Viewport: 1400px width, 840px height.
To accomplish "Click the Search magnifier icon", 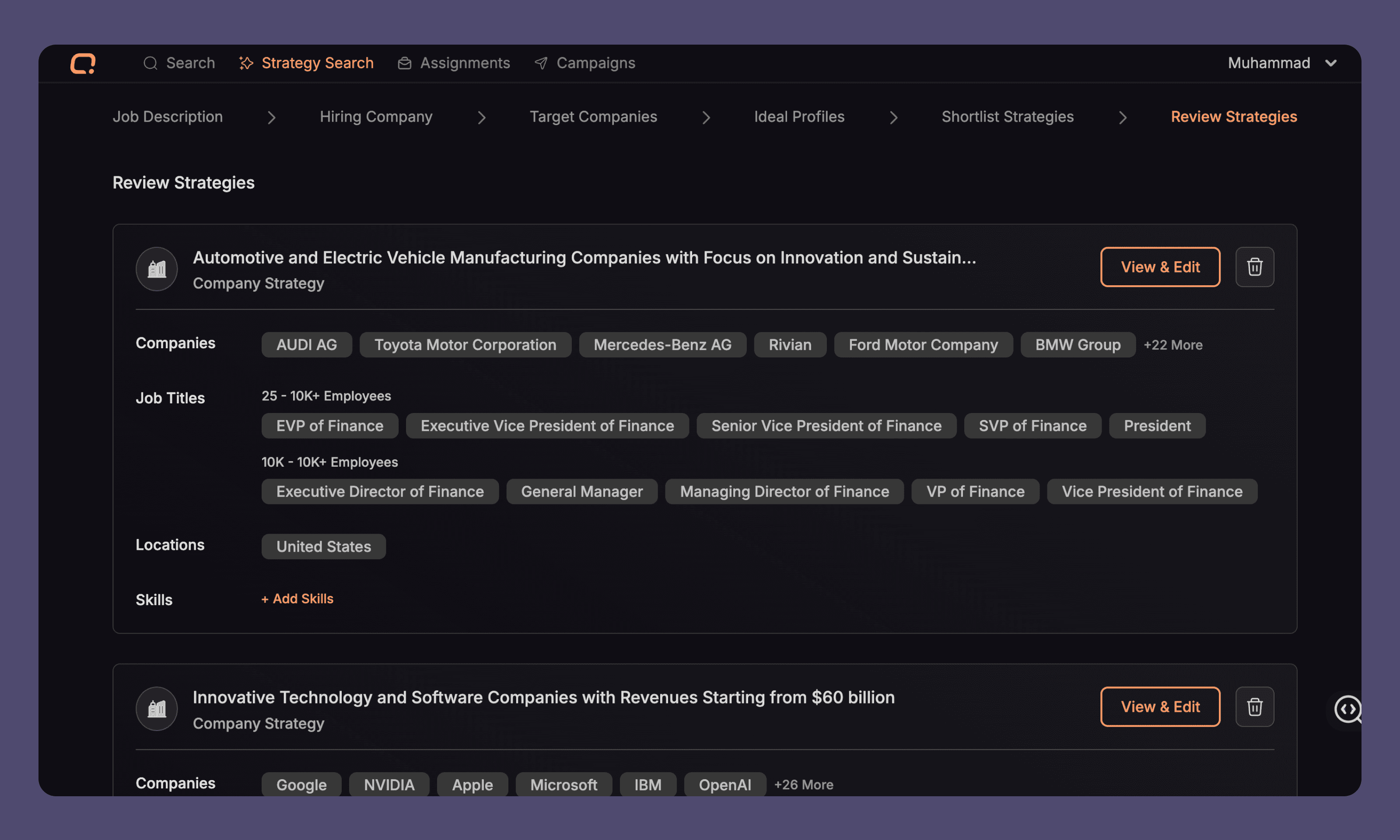I will pyautogui.click(x=150, y=63).
